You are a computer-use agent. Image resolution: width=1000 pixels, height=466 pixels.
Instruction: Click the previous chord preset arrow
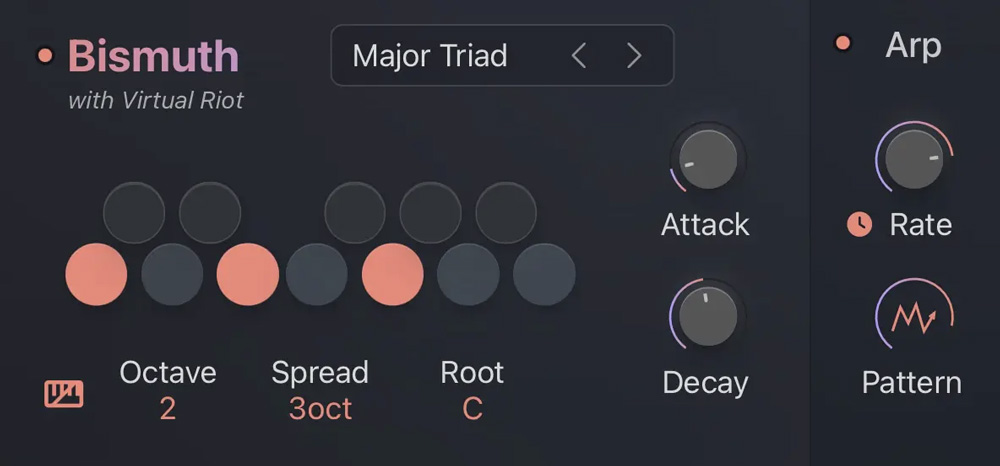click(x=579, y=56)
